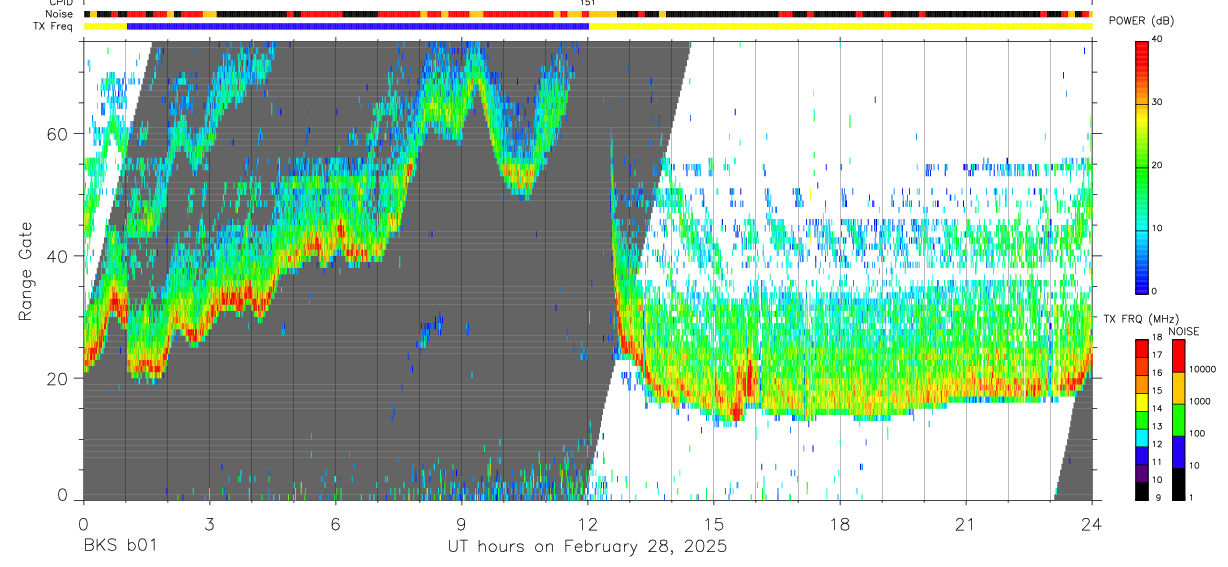Select the NOISE colorbar

1179,419
